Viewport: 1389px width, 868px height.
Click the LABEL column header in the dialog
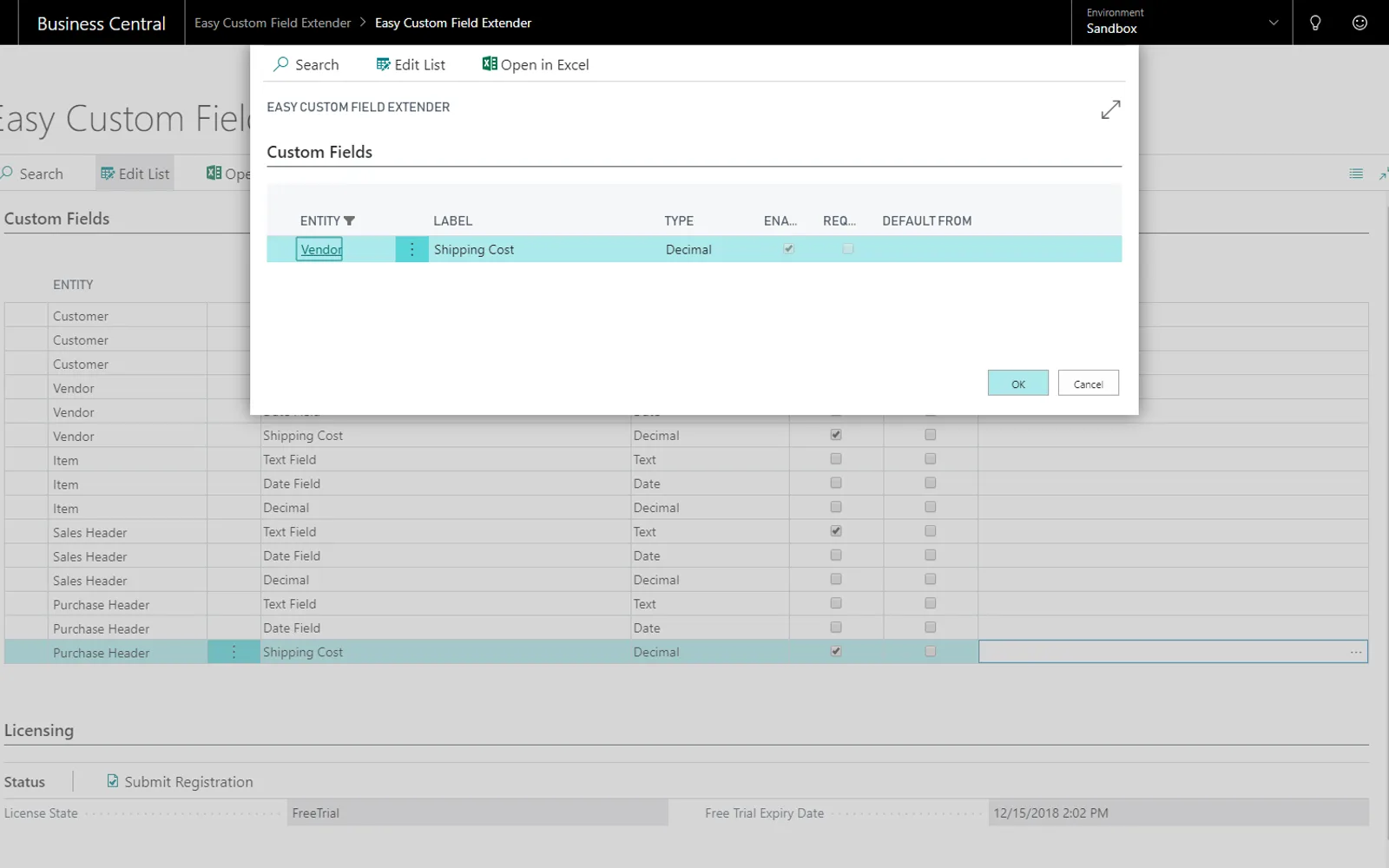point(453,220)
